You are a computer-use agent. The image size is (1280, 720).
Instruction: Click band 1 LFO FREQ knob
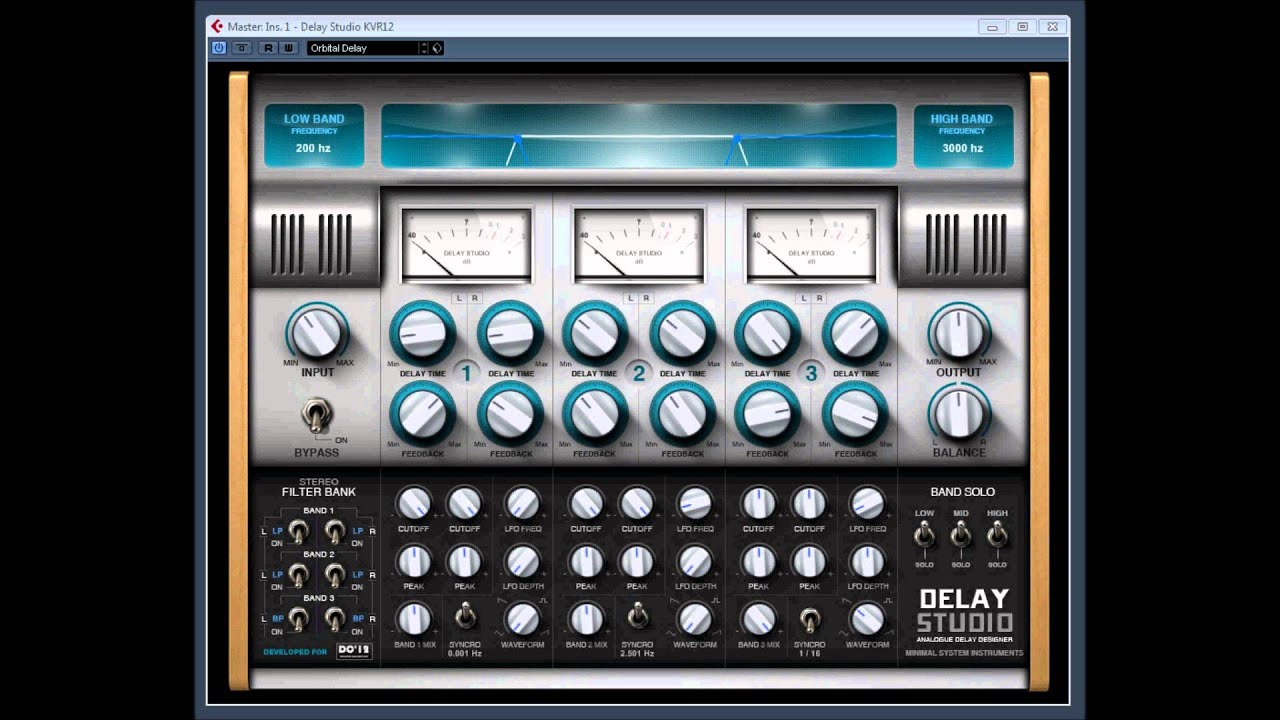point(522,503)
